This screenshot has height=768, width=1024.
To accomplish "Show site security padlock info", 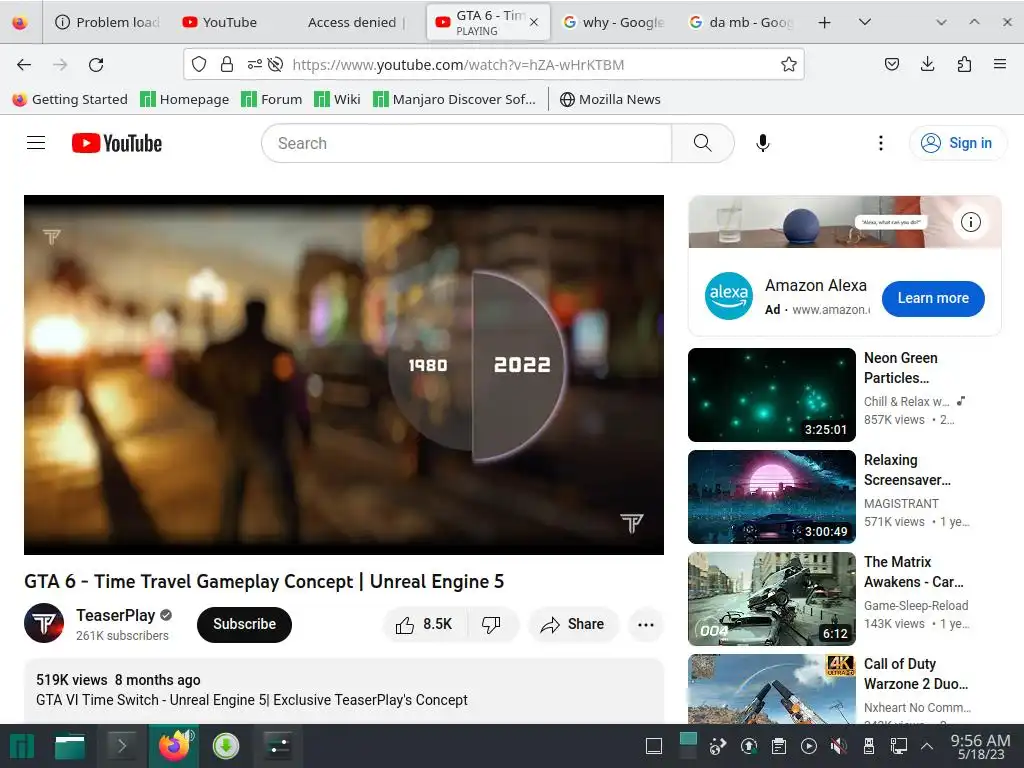I will click(x=227, y=65).
